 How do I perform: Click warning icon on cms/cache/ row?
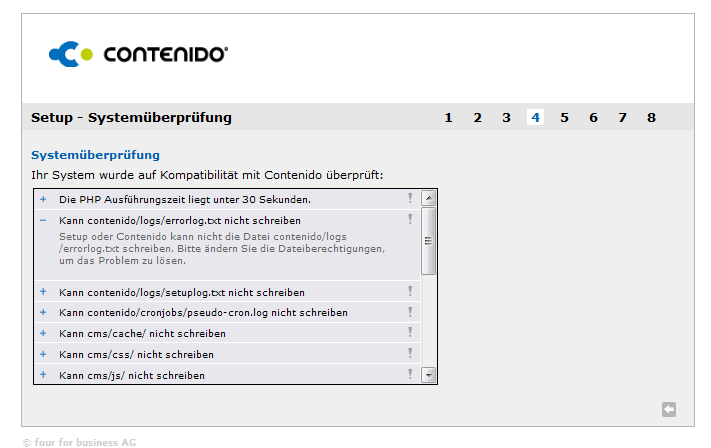pyautogui.click(x=410, y=332)
